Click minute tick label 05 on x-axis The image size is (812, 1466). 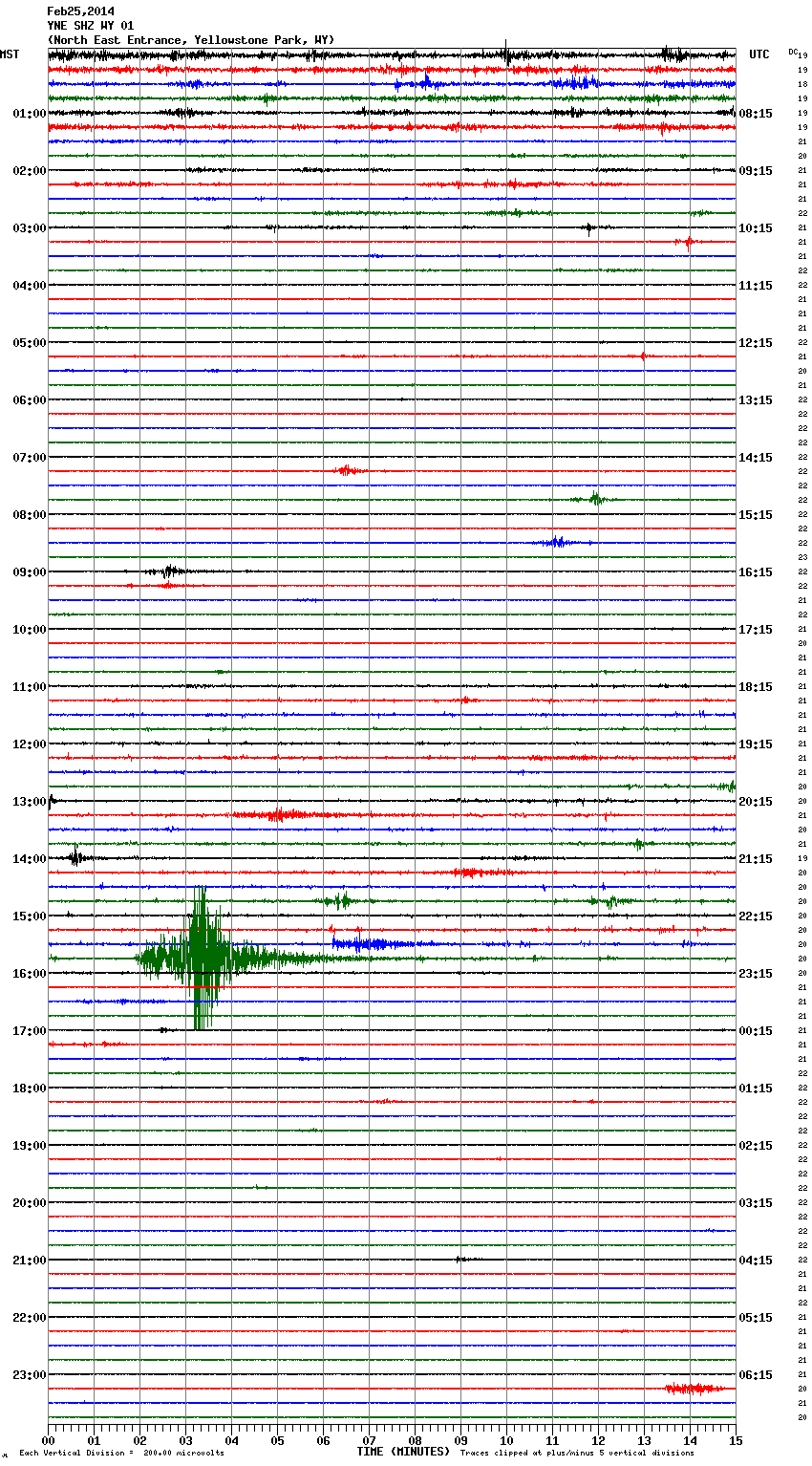[277, 1440]
